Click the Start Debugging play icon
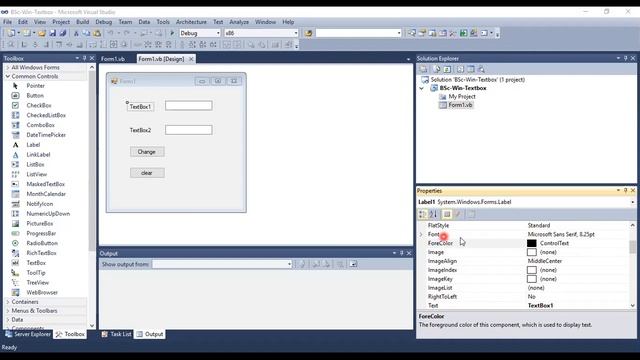This screenshot has width=640, height=360. coord(172,33)
